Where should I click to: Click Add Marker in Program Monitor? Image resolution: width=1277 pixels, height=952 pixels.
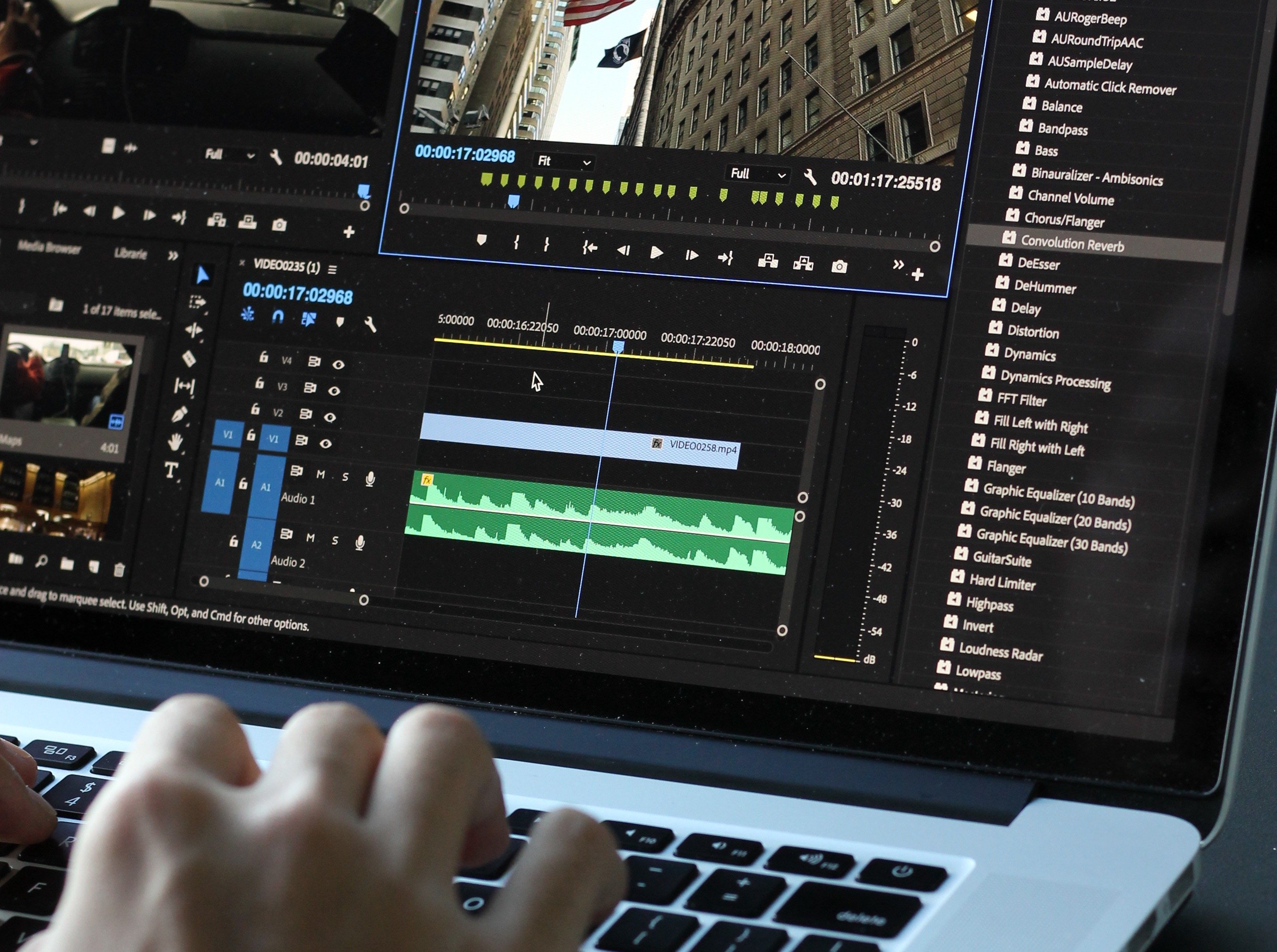click(482, 240)
